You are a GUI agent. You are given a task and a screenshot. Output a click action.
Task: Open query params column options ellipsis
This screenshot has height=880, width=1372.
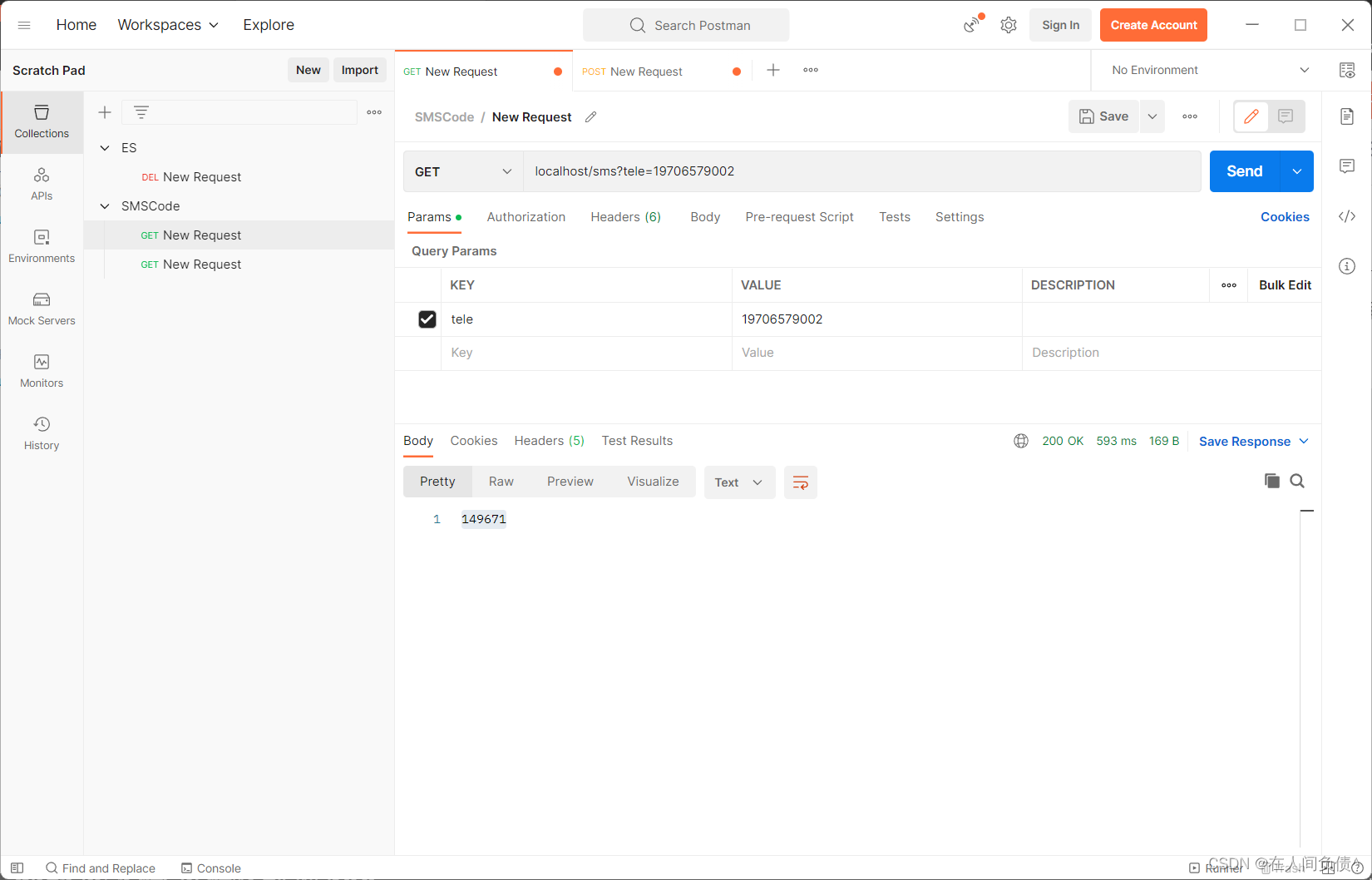pyautogui.click(x=1229, y=285)
